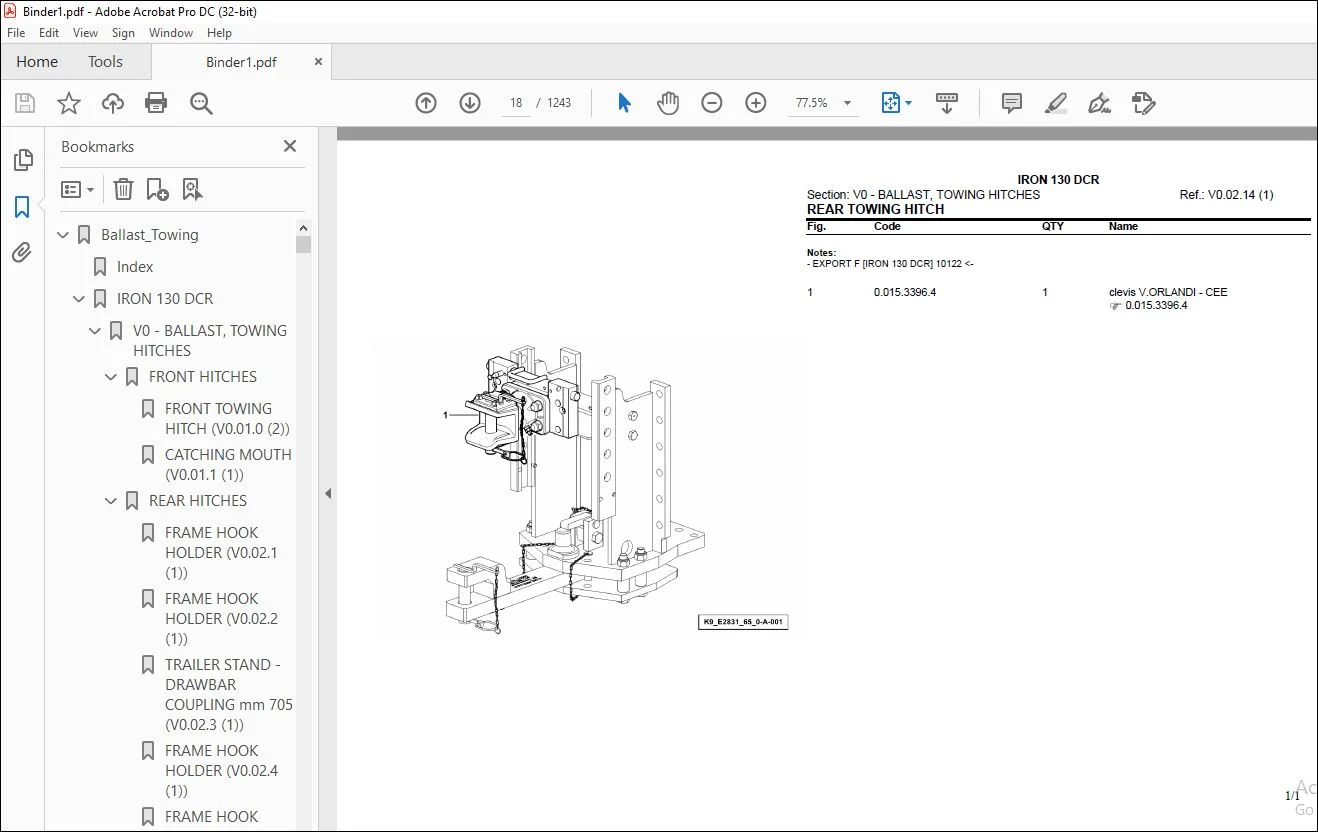
Task: Click the scrolling mode keyboard icon
Action: tap(947, 103)
